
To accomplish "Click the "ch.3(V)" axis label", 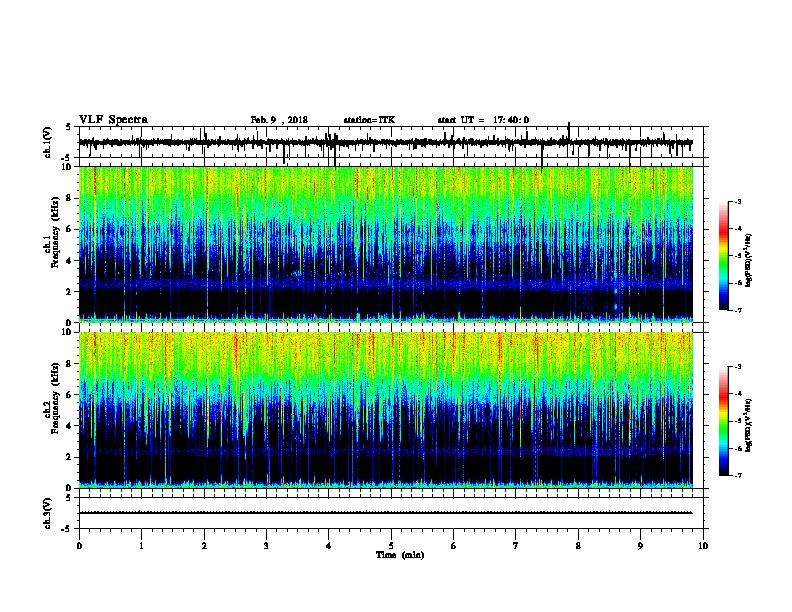I will tap(47, 513).
